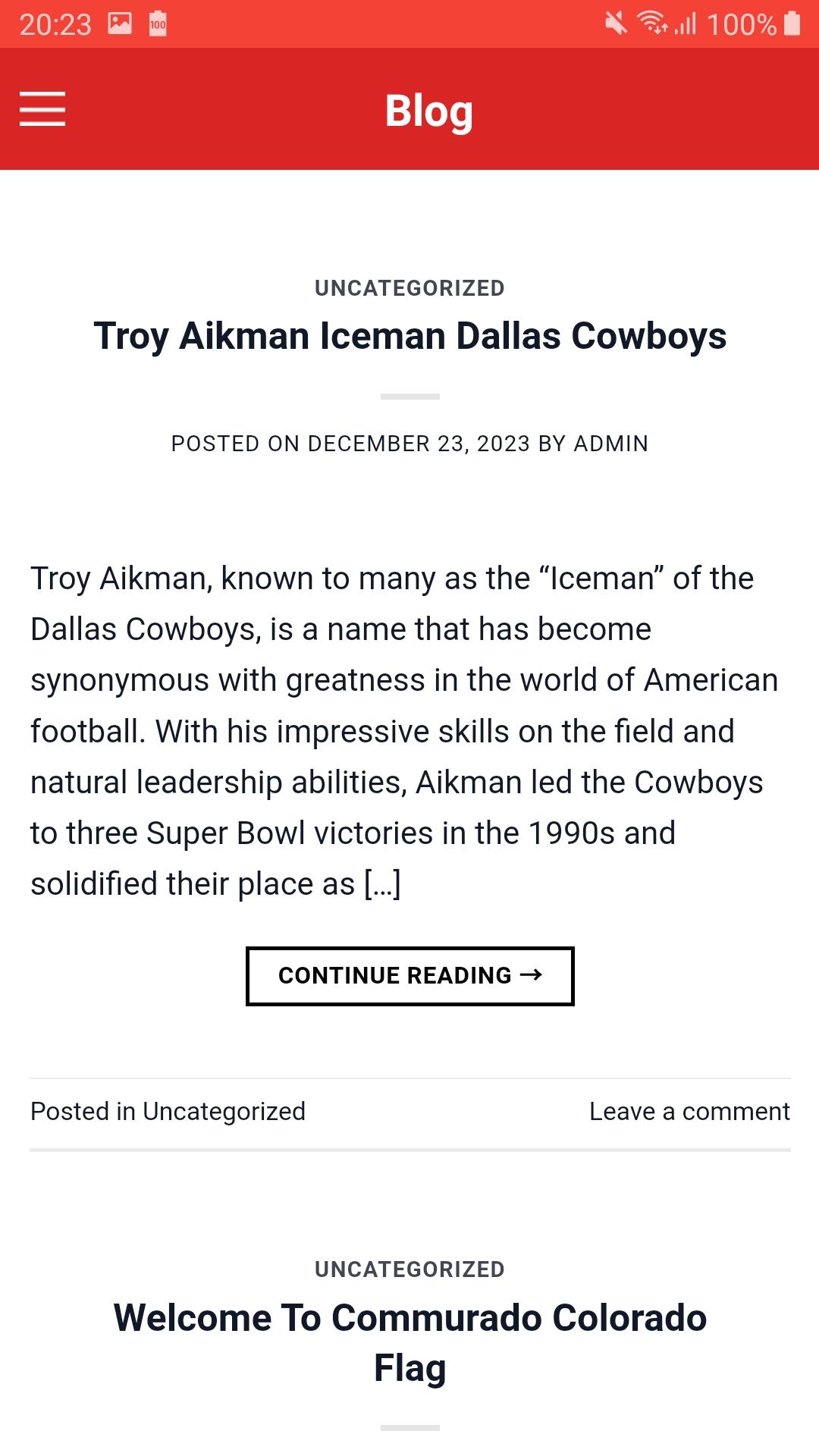Open the hamburger navigation menu
The width and height of the screenshot is (819, 1456).
click(x=42, y=108)
